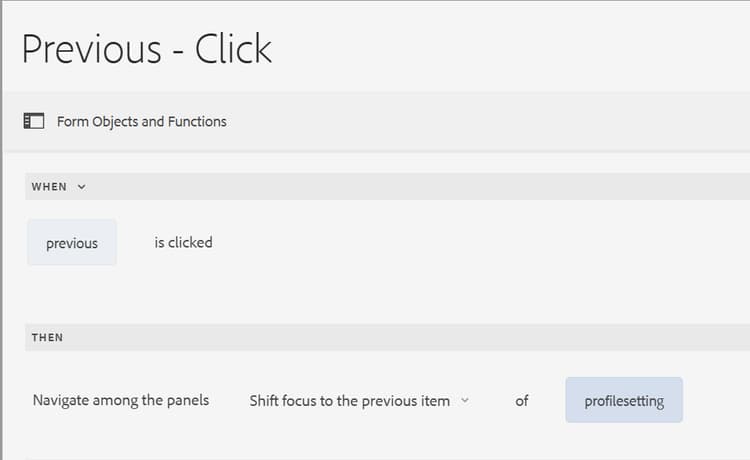Click the empty THEN header bar area
750x460 pixels.
pyautogui.click(x=400, y=337)
